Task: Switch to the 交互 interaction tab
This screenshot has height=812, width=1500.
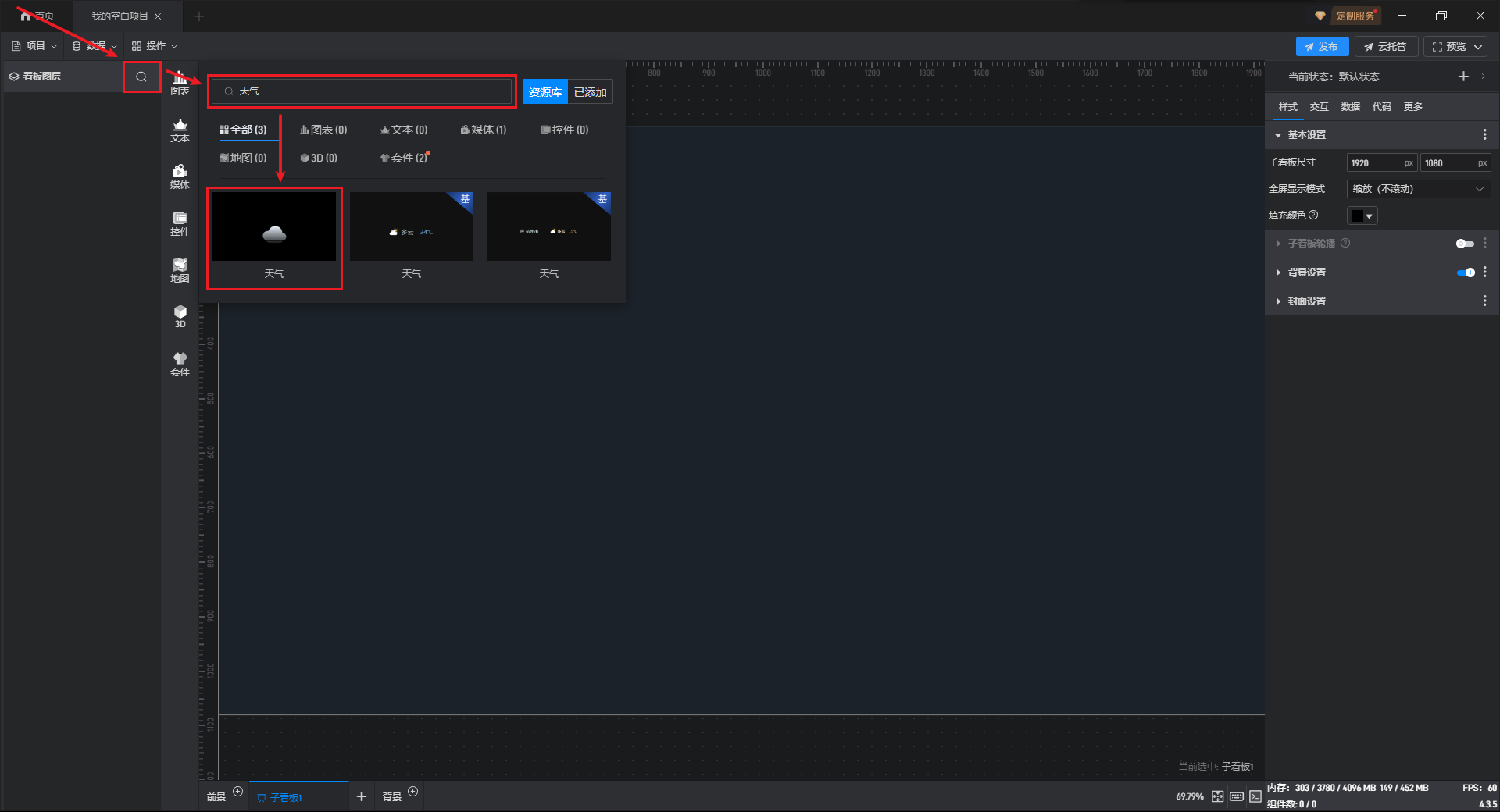Action: pos(1319,107)
